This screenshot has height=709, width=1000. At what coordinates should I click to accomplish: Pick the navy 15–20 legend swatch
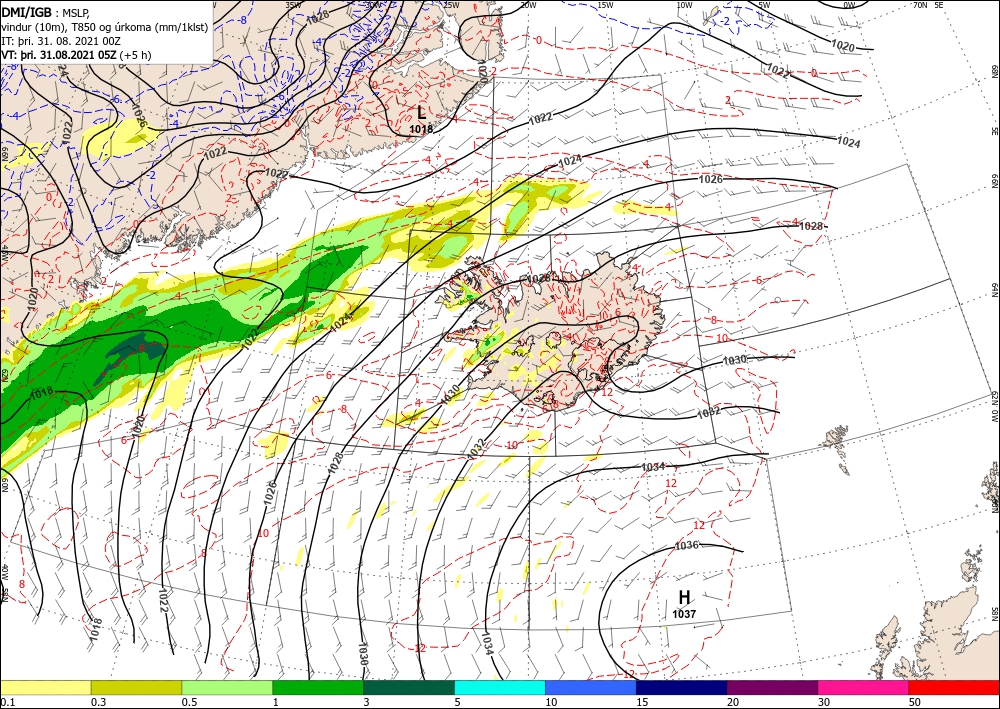point(681,687)
